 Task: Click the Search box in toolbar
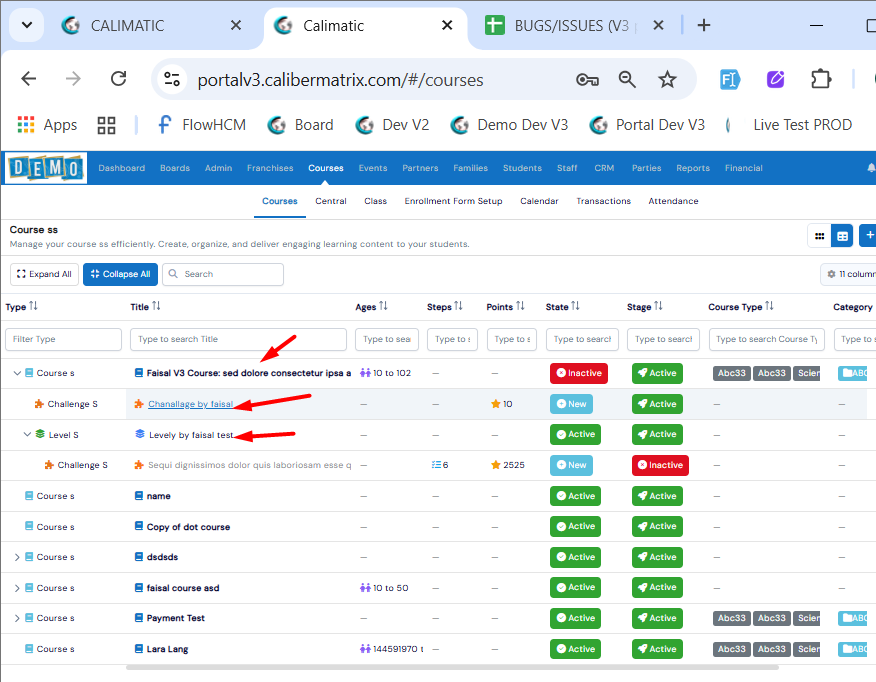[x=223, y=274]
